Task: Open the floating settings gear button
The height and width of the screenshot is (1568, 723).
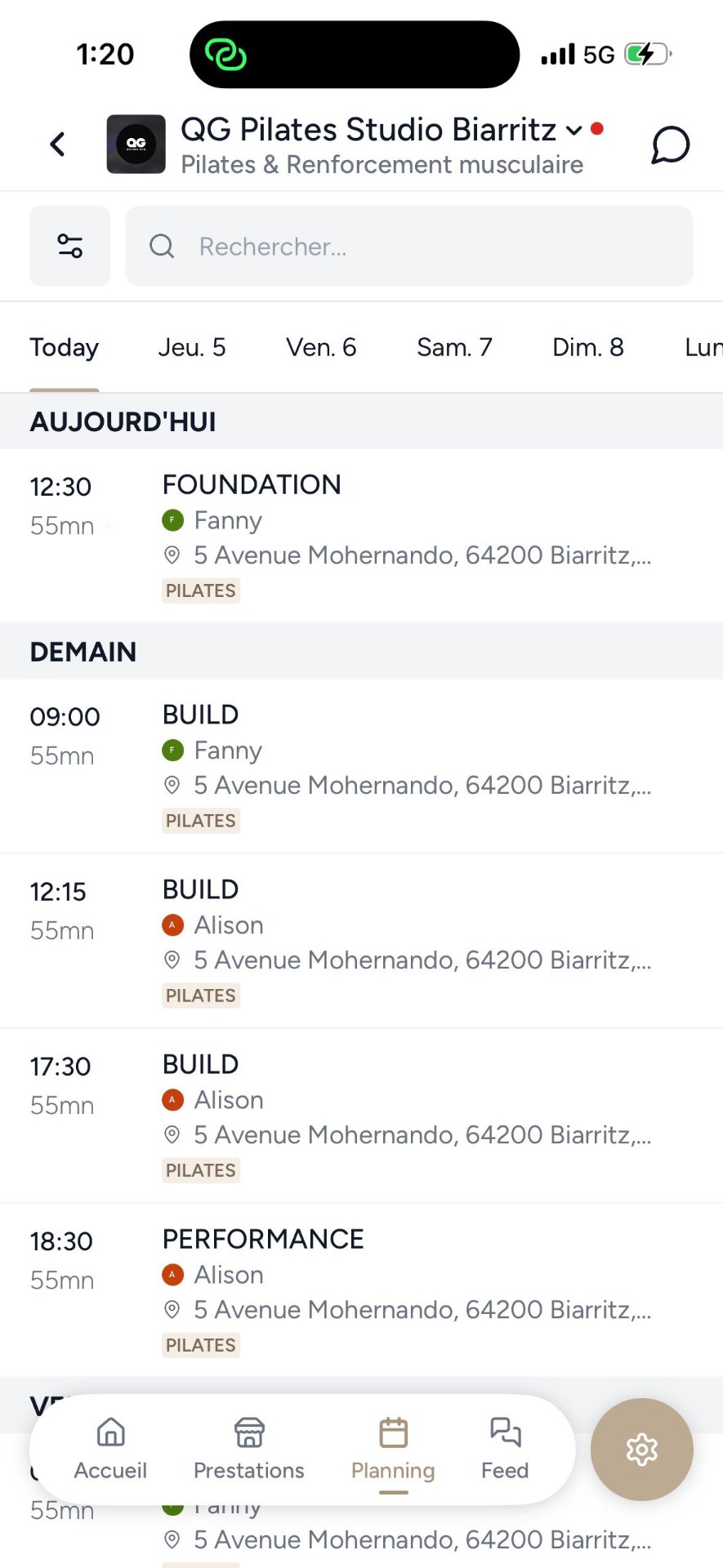Action: tap(641, 1450)
